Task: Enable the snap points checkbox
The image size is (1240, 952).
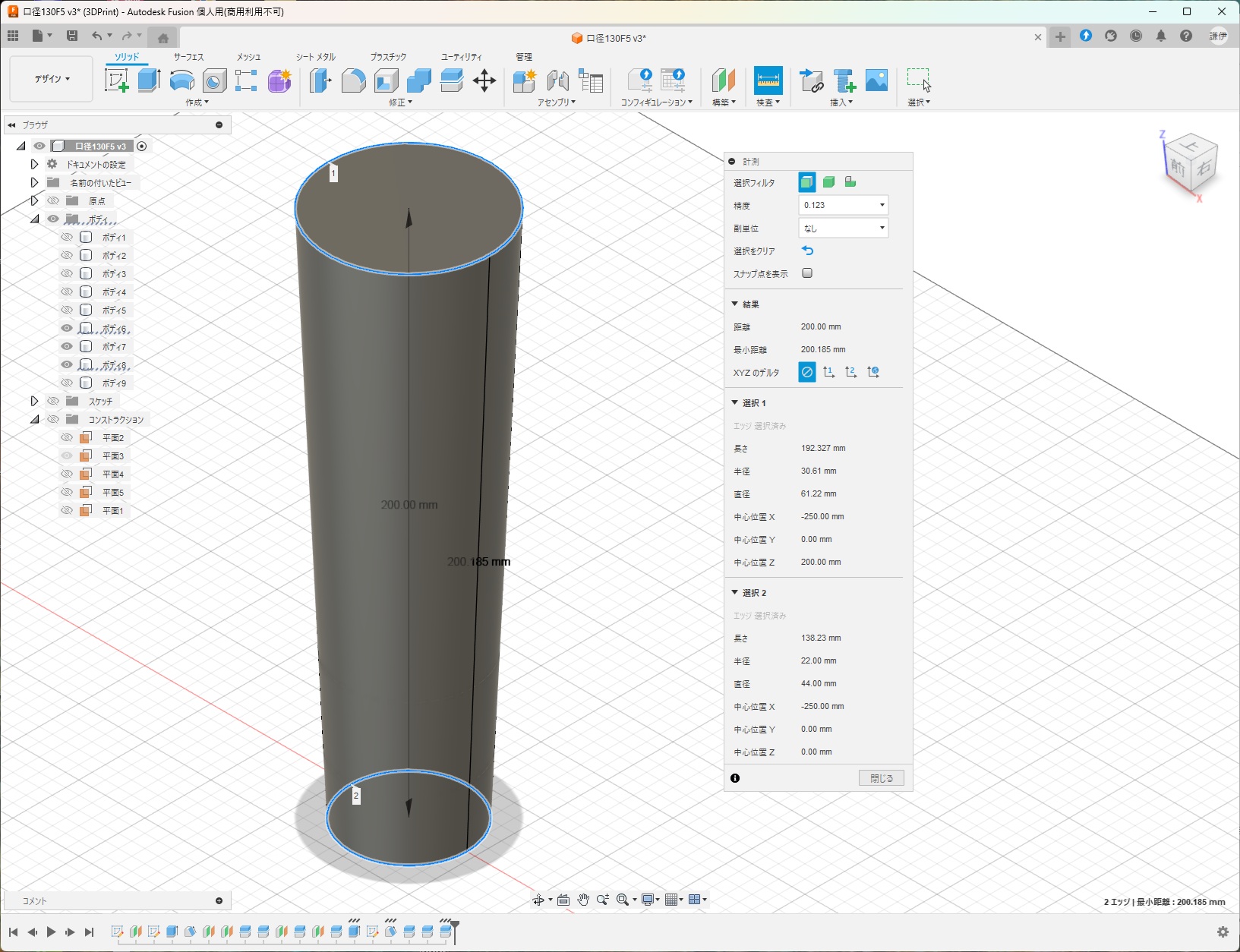Action: tap(807, 273)
